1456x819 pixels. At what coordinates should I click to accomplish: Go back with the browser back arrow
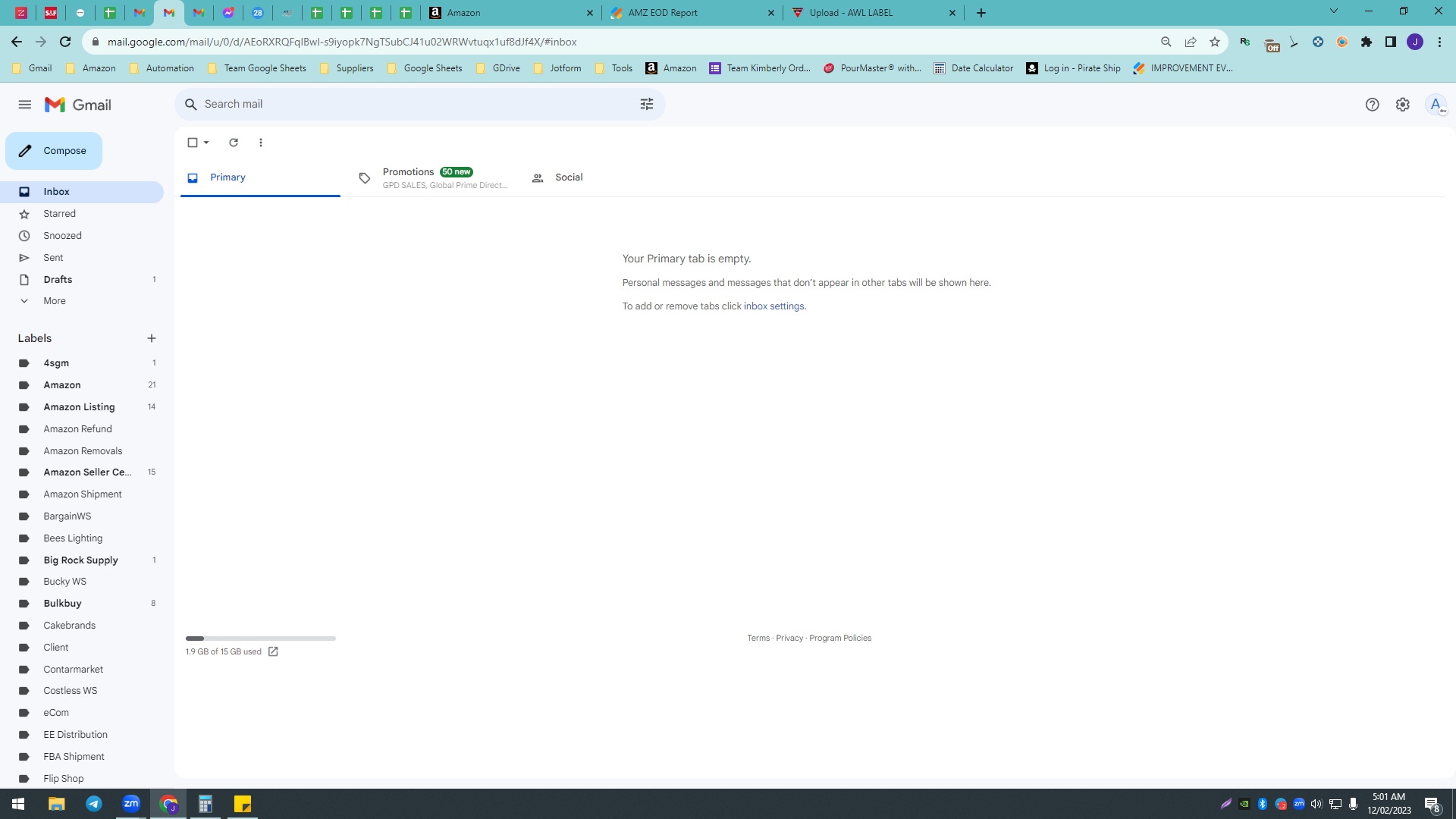point(17,42)
